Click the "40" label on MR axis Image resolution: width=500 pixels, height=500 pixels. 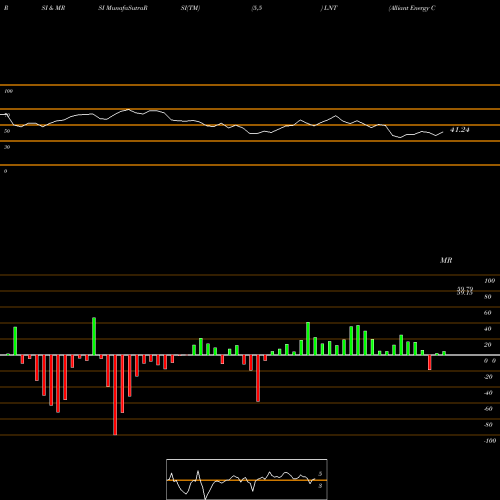point(487,329)
